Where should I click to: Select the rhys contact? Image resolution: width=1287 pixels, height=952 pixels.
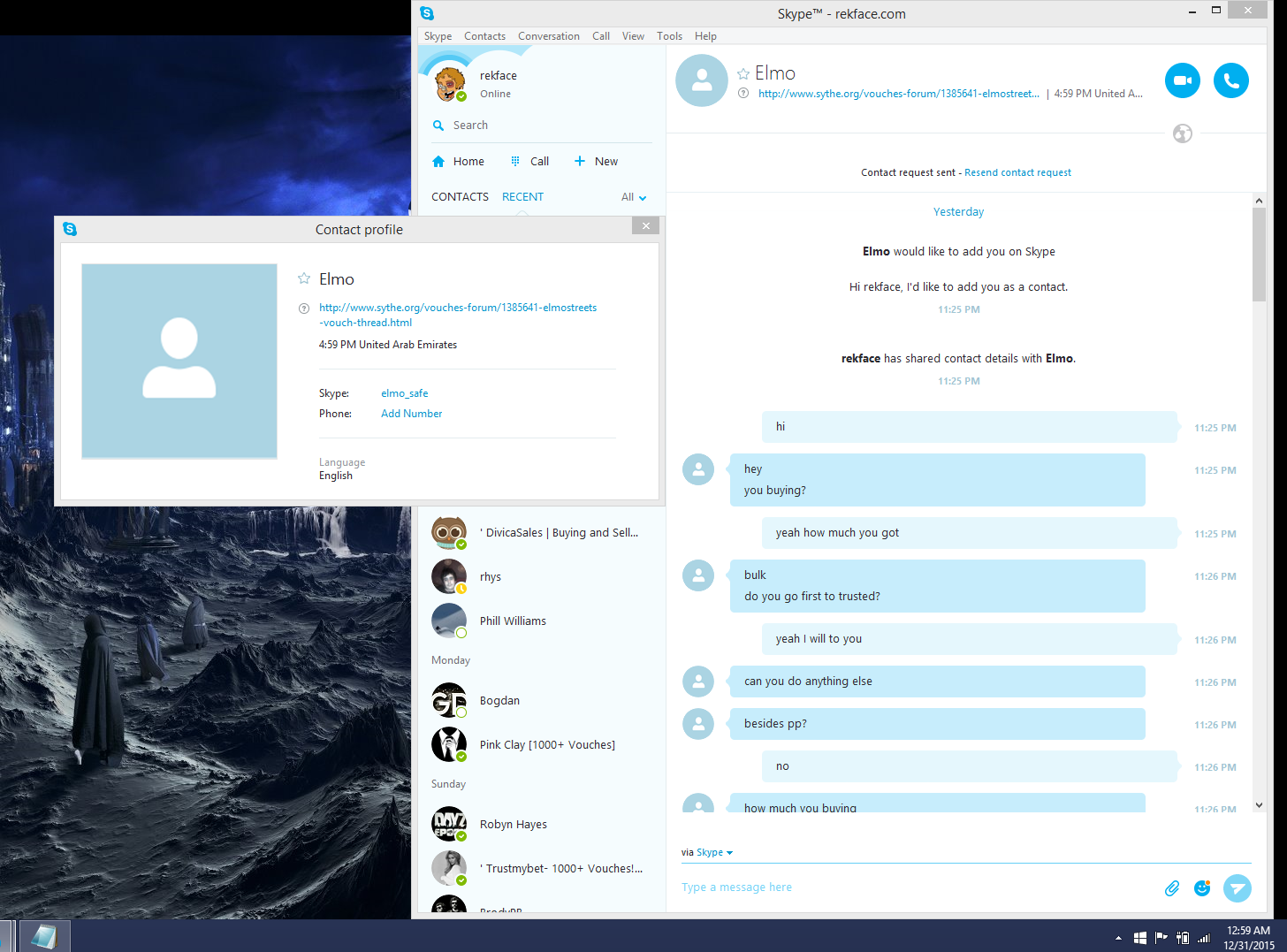[x=541, y=577]
